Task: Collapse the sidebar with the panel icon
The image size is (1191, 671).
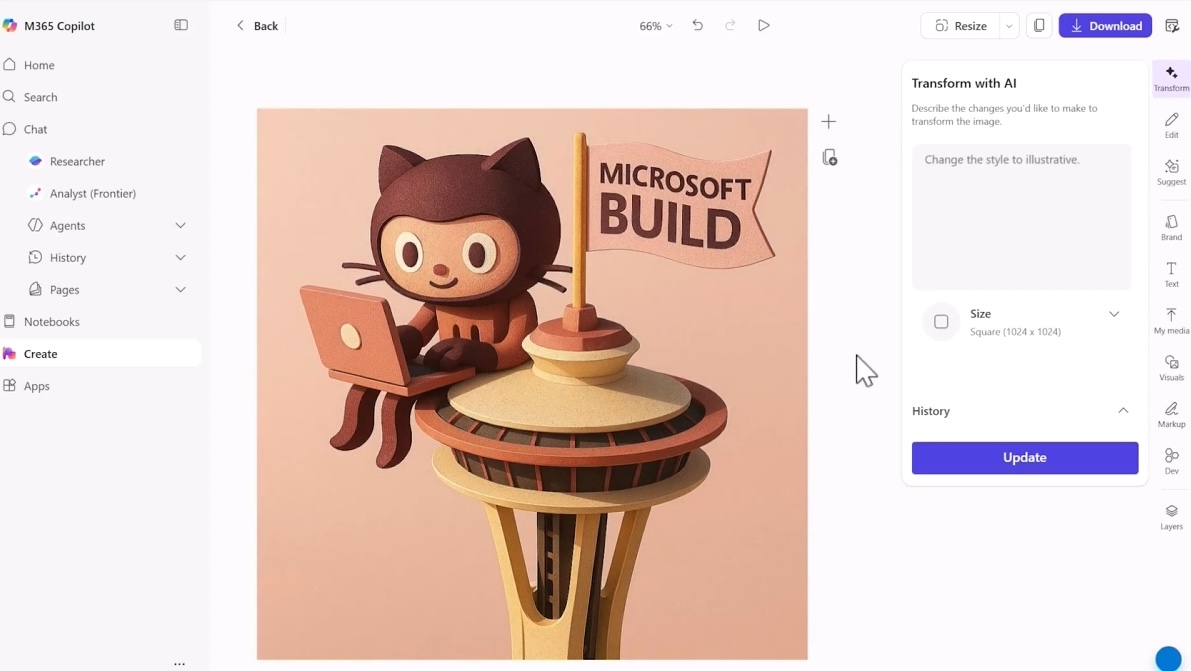Action: pyautogui.click(x=181, y=25)
